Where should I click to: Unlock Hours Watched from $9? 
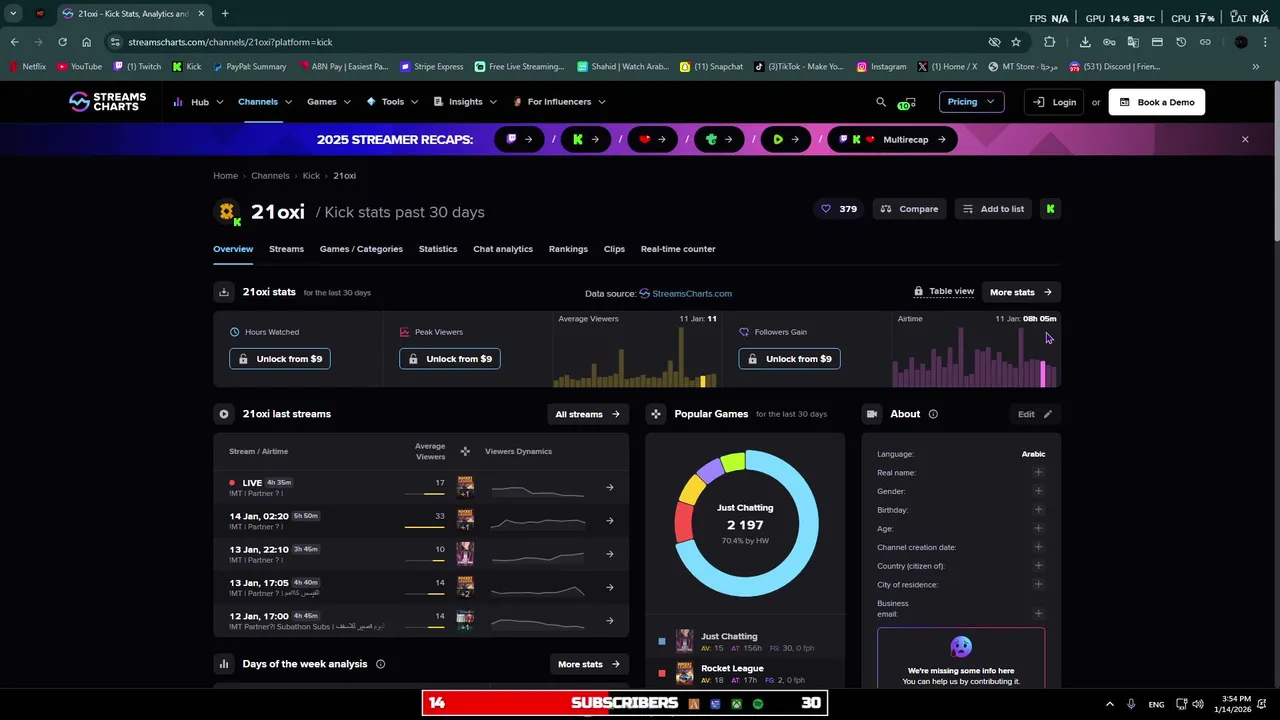click(280, 359)
